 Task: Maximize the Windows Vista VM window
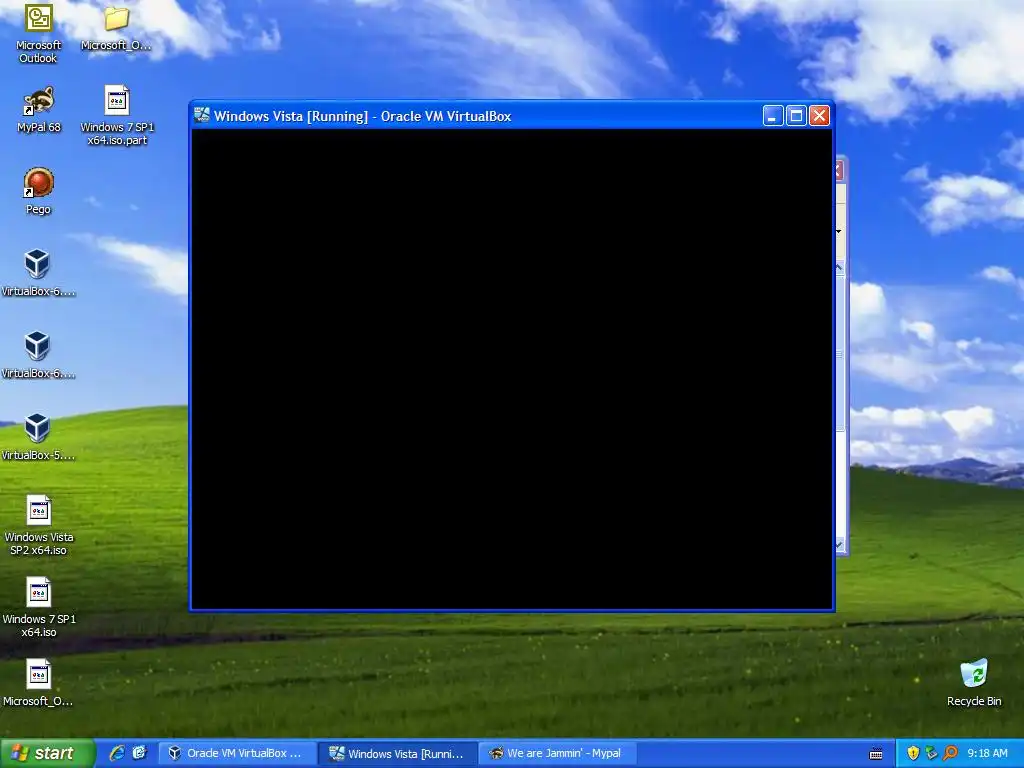tap(796, 116)
